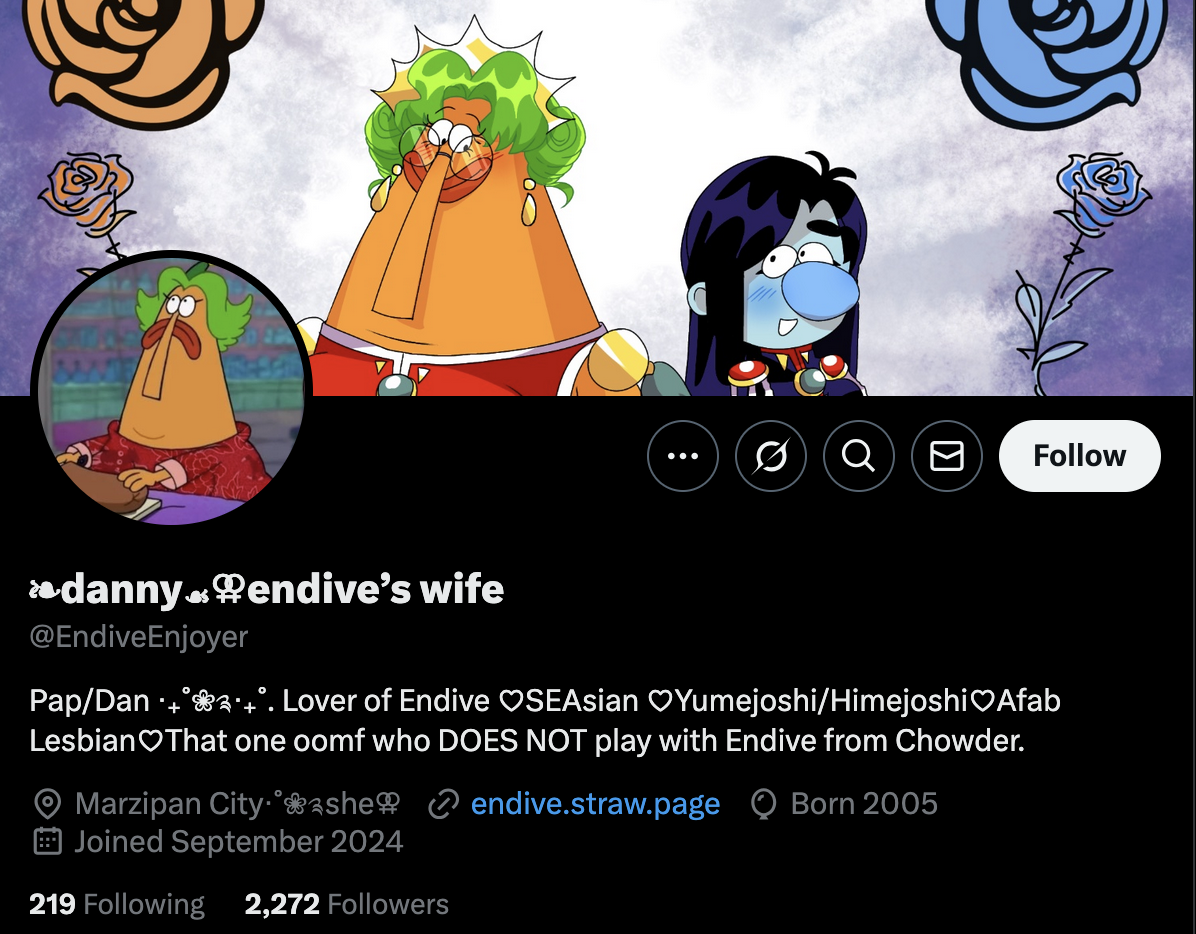1196x934 pixels.
Task: Click the profile bio description text
Action: 545,721
